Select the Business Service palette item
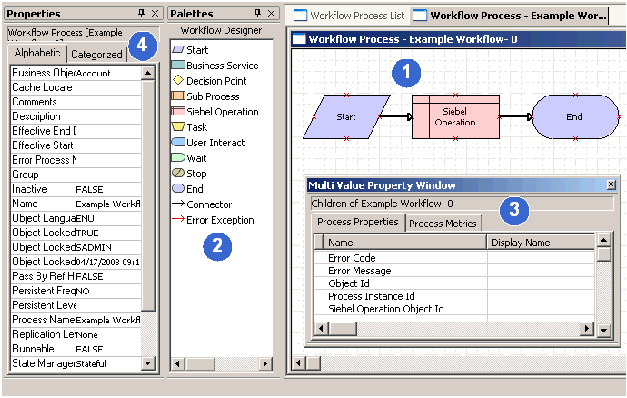The width and height of the screenshot is (627, 398). pyautogui.click(x=215, y=65)
